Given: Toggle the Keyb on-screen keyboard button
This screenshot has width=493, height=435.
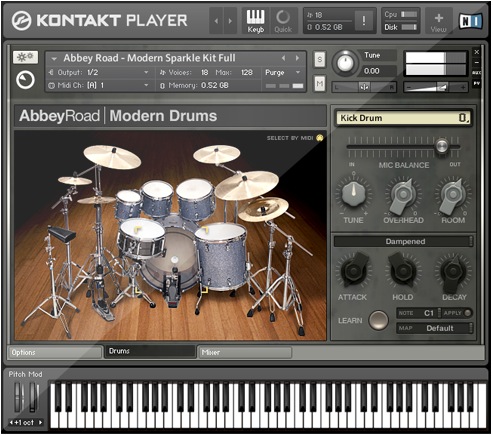Looking at the screenshot, I should tap(256, 21).
